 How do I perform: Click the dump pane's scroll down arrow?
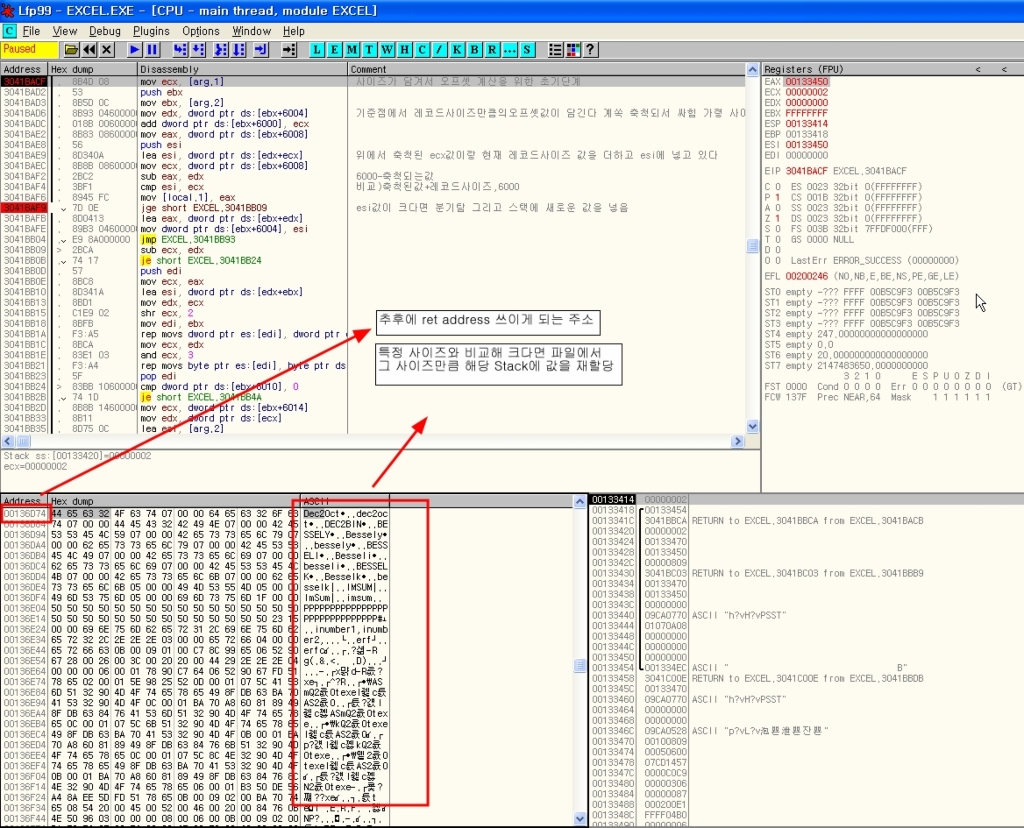tap(579, 818)
